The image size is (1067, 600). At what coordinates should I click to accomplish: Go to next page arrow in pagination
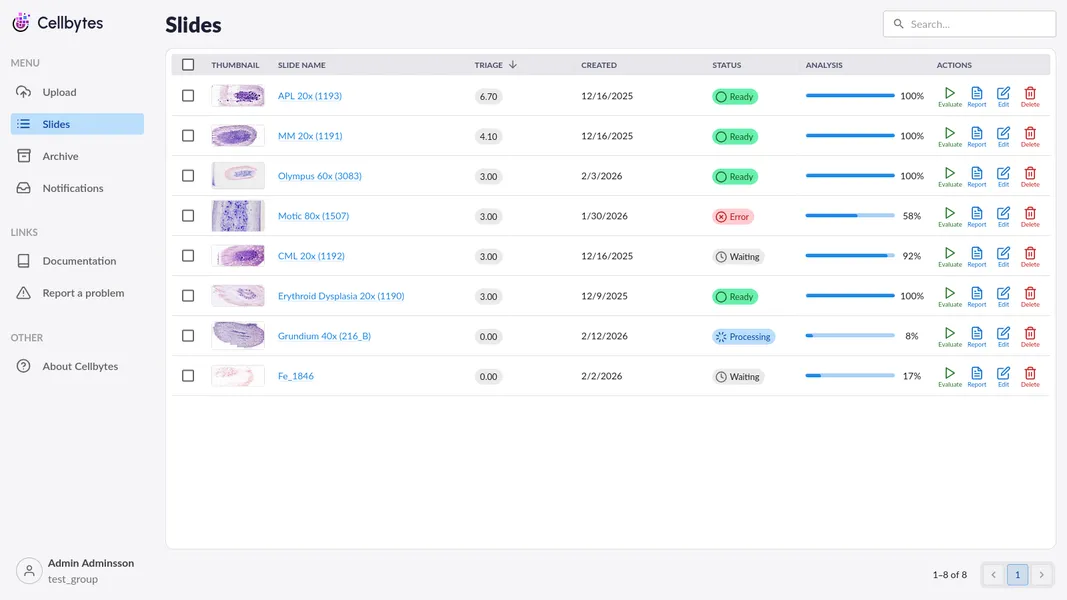[1042, 575]
